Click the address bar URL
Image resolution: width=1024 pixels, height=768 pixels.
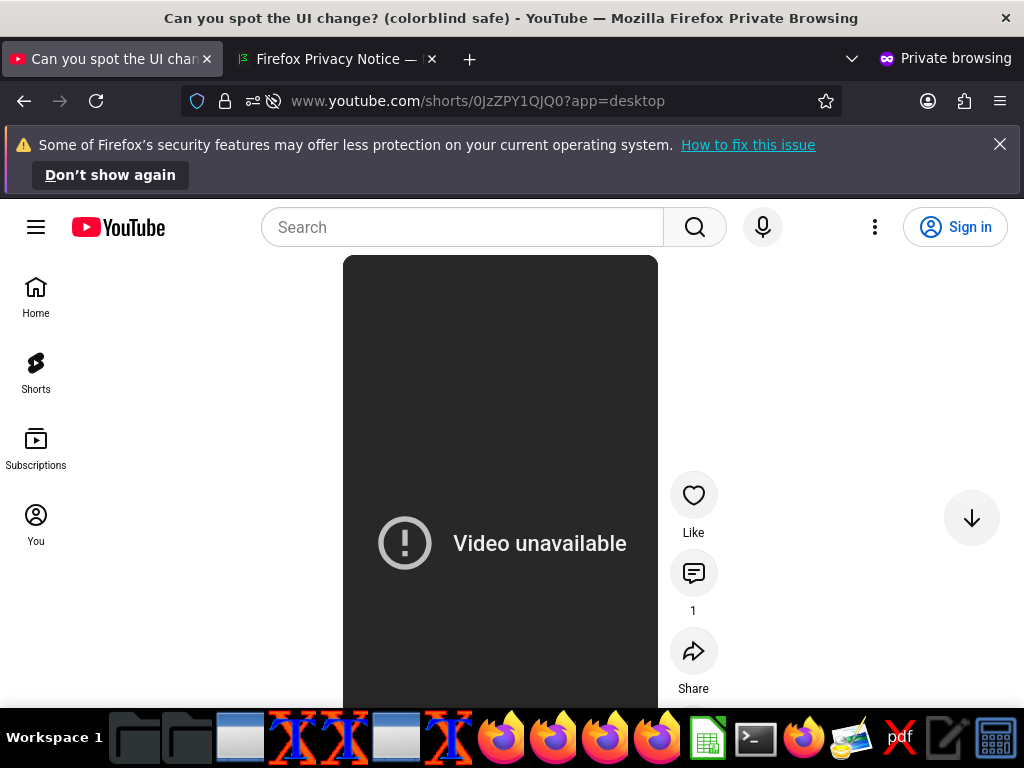point(478,101)
